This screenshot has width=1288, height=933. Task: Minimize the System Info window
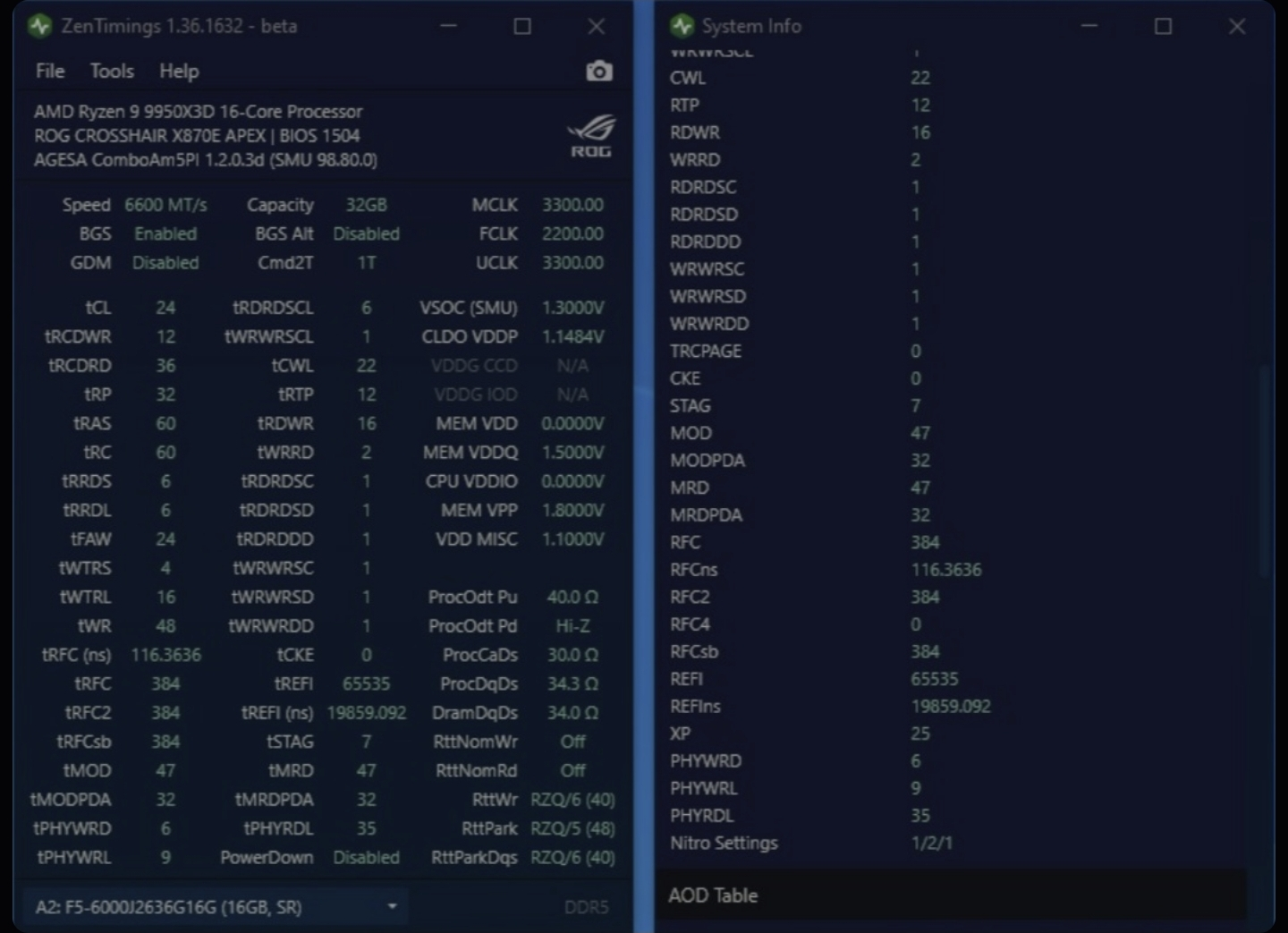(x=1089, y=26)
